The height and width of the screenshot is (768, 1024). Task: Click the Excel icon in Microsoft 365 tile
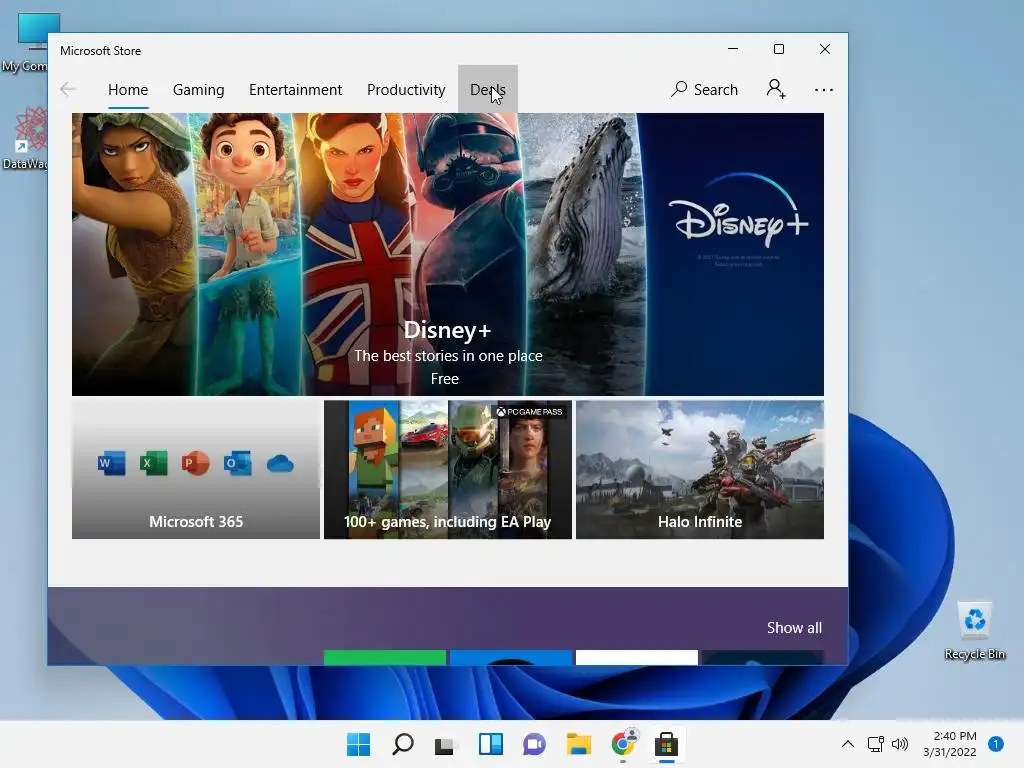tap(153, 464)
